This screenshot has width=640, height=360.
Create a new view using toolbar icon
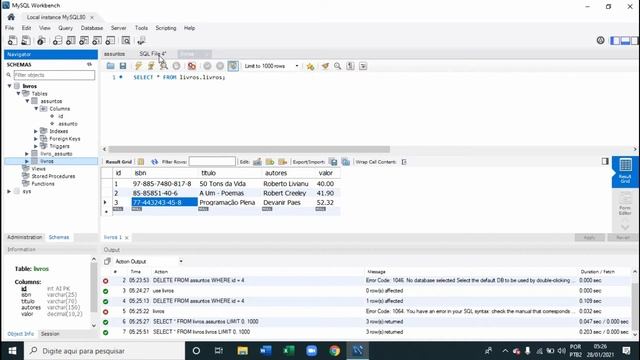coord(84,40)
